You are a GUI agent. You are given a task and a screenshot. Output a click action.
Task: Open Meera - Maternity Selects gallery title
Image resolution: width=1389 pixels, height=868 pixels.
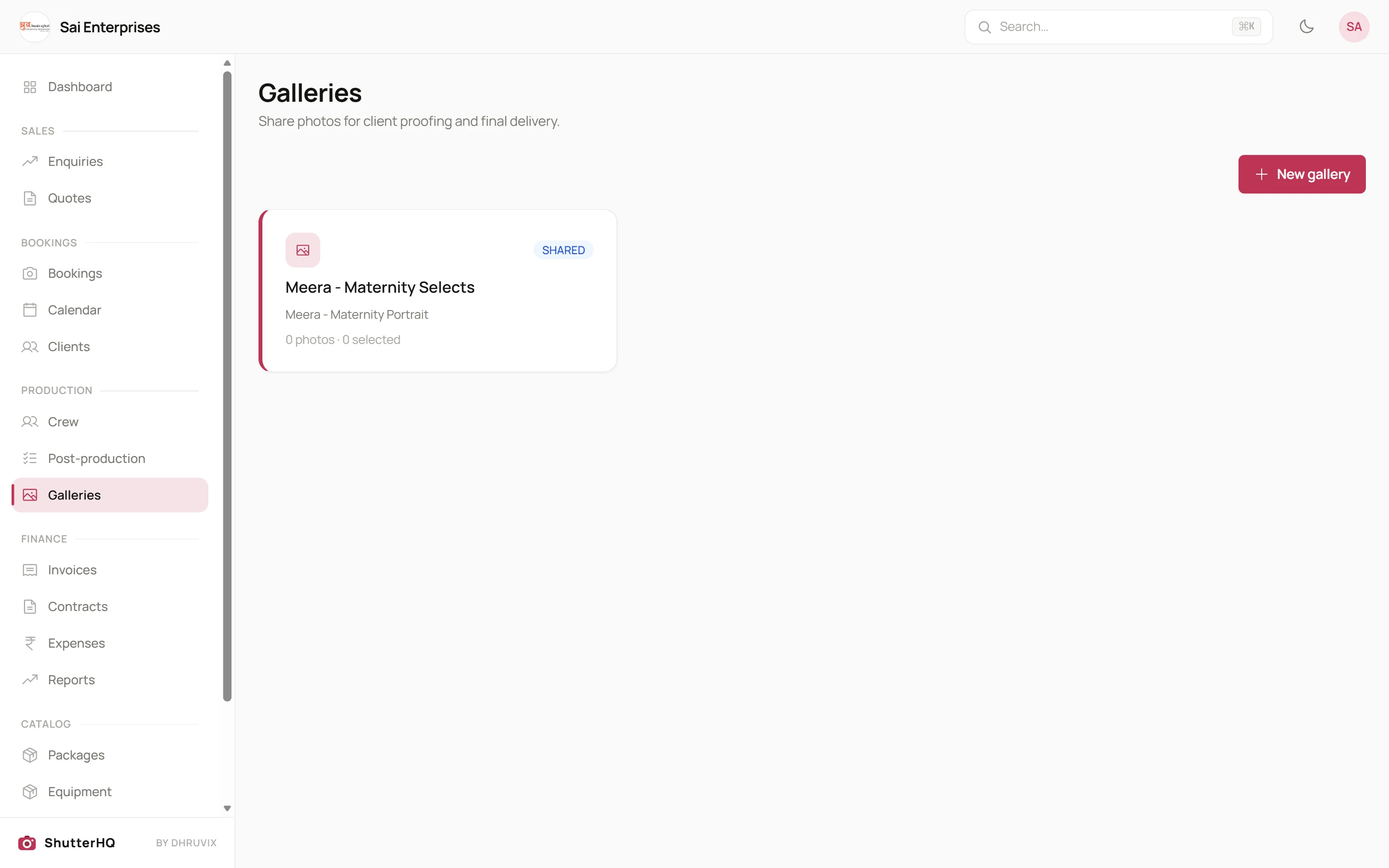pos(380,287)
